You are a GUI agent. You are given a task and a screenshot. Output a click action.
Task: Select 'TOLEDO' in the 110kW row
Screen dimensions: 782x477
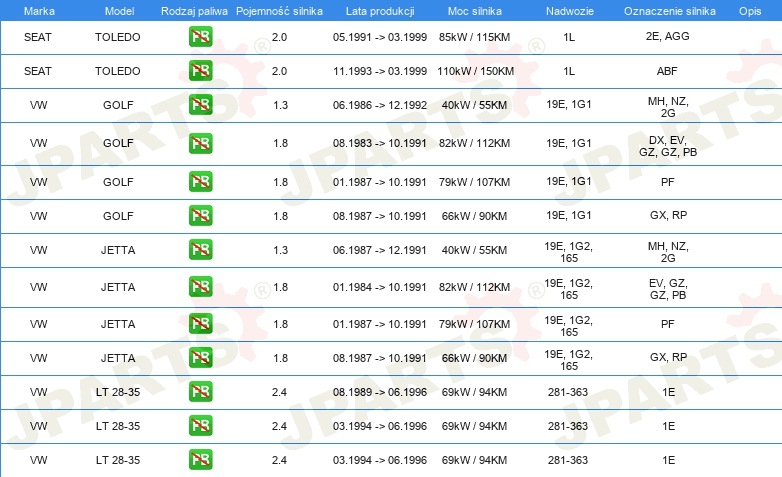(x=118, y=71)
